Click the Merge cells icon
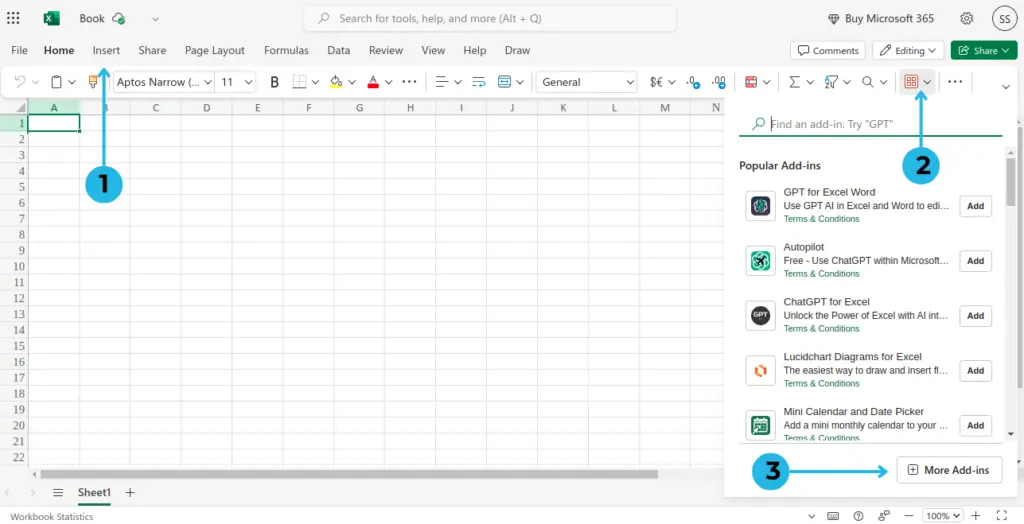This screenshot has height=524, width=1024. coord(504,82)
